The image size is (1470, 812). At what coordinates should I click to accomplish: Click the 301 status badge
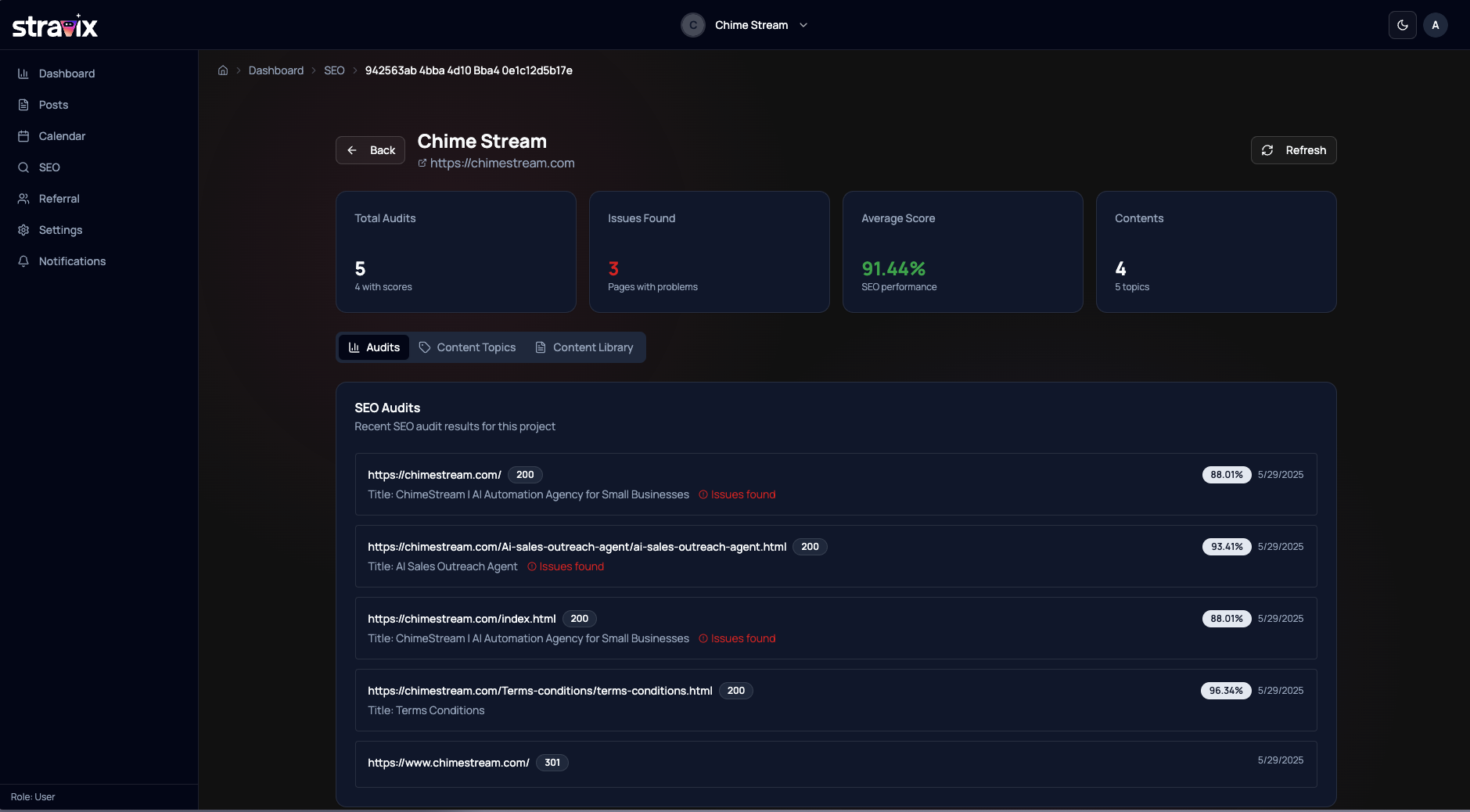(x=552, y=763)
